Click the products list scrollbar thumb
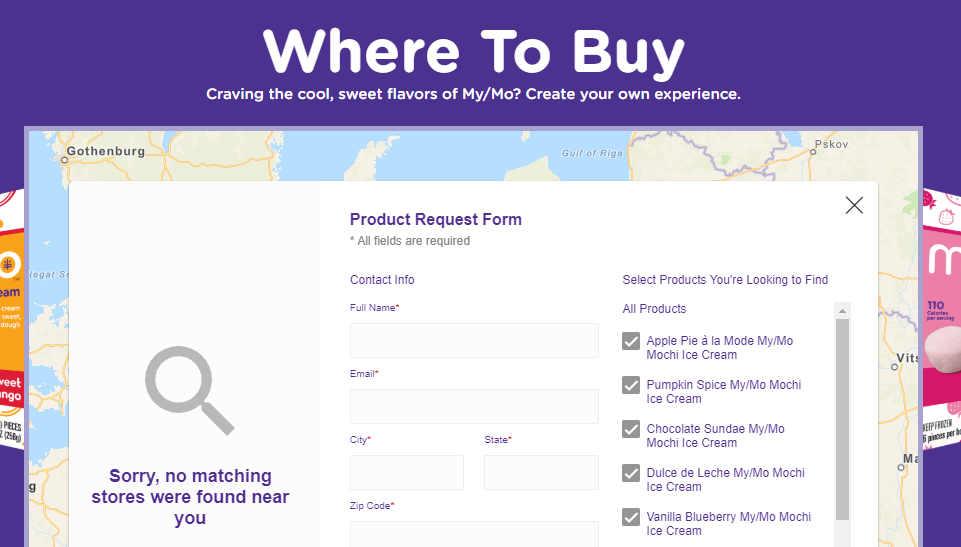961x547 pixels. click(x=843, y=420)
